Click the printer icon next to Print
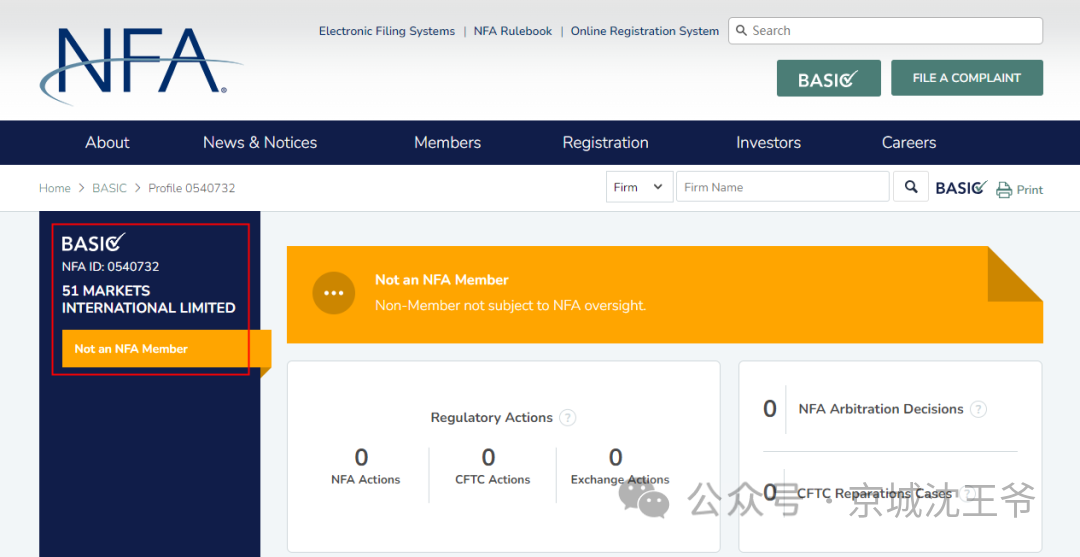 click(1004, 189)
